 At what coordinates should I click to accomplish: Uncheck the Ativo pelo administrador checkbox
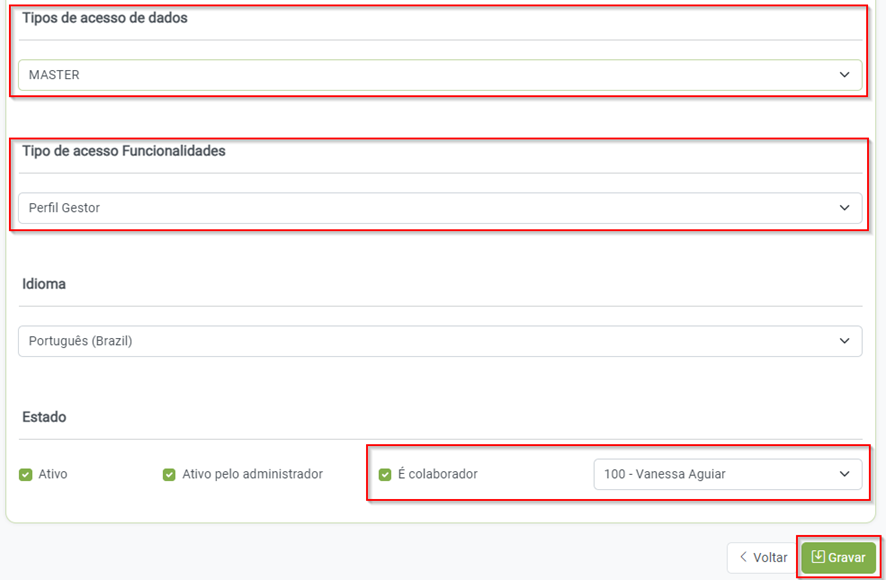point(169,474)
